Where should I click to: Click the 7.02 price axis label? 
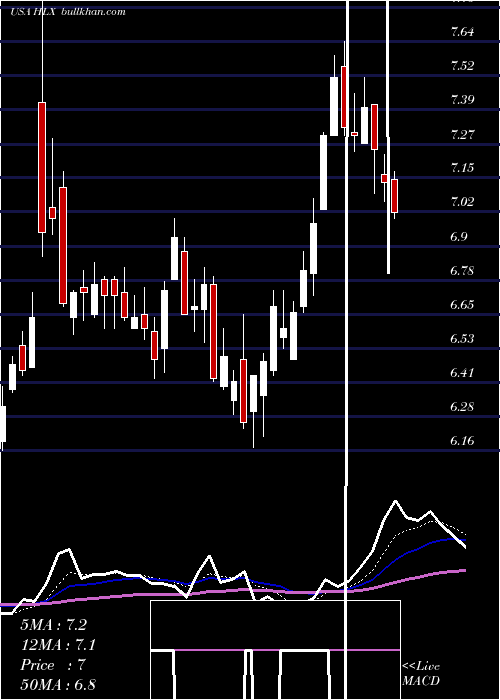(x=462, y=201)
